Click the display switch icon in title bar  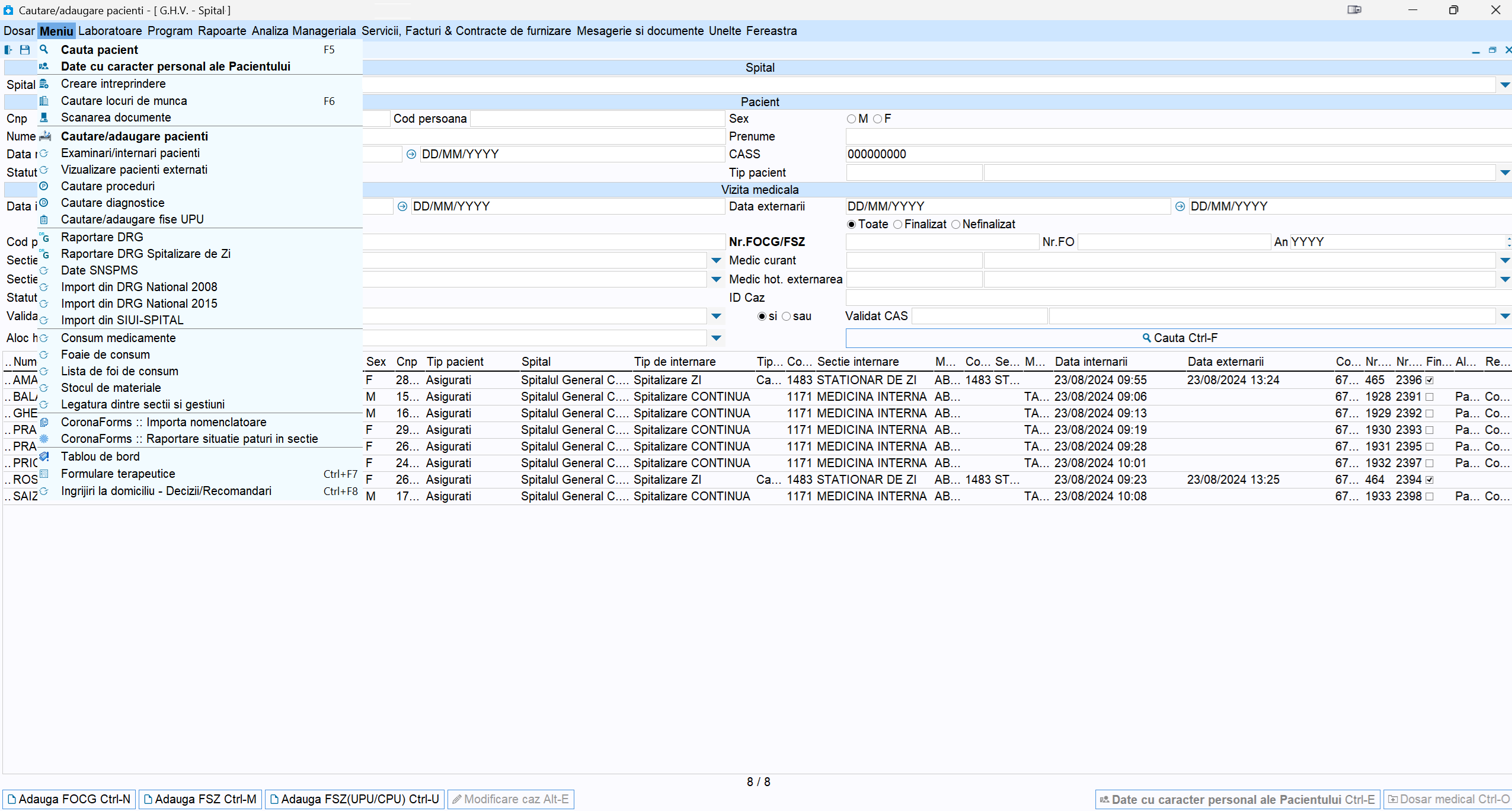tap(1354, 9)
